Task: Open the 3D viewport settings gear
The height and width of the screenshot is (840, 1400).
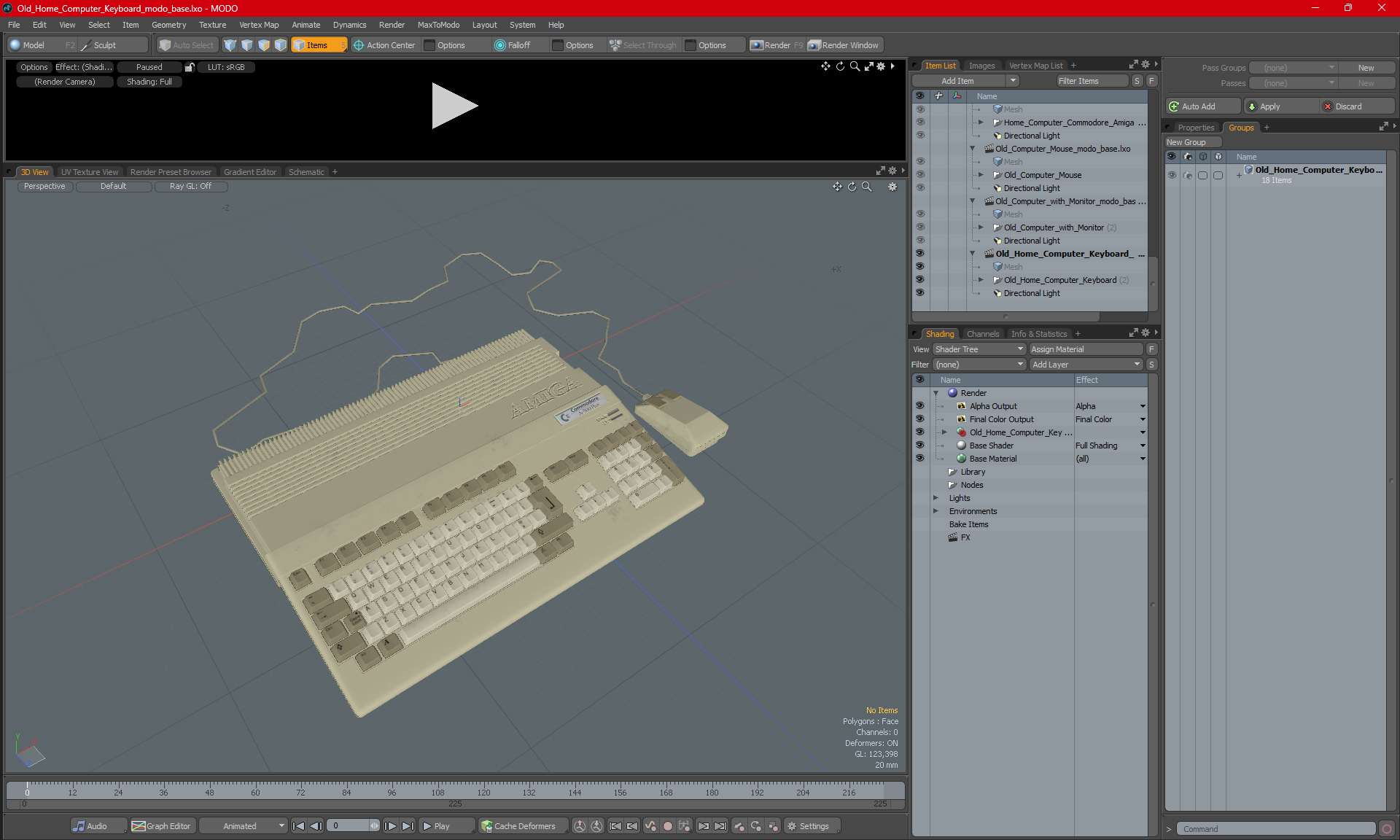Action: pyautogui.click(x=892, y=187)
